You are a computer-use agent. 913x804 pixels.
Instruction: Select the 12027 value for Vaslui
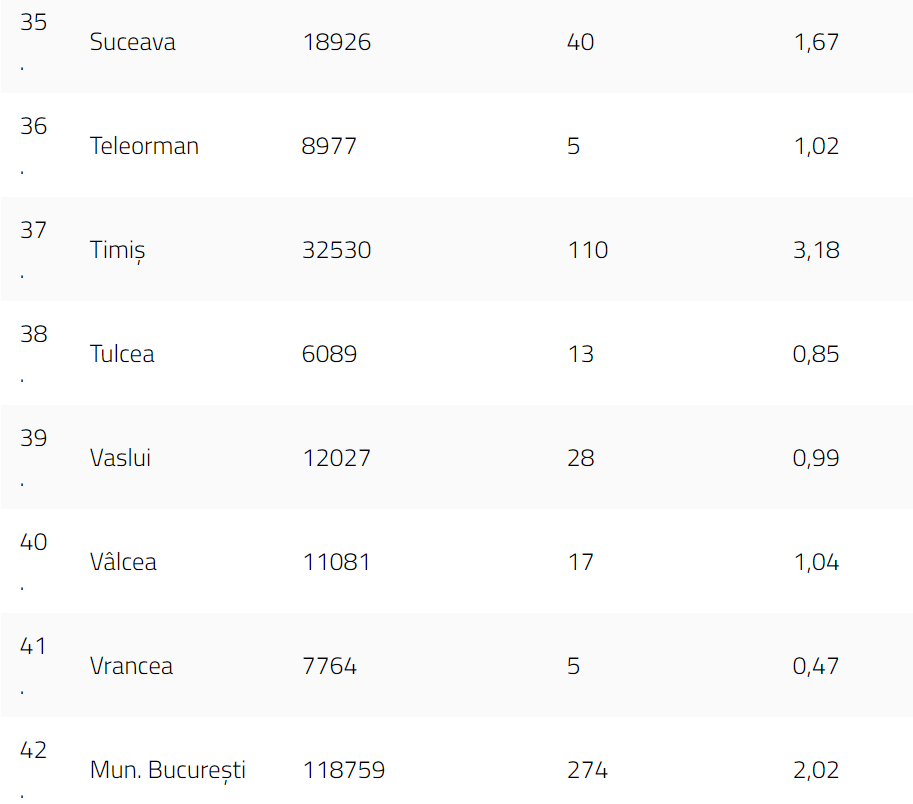(336, 459)
